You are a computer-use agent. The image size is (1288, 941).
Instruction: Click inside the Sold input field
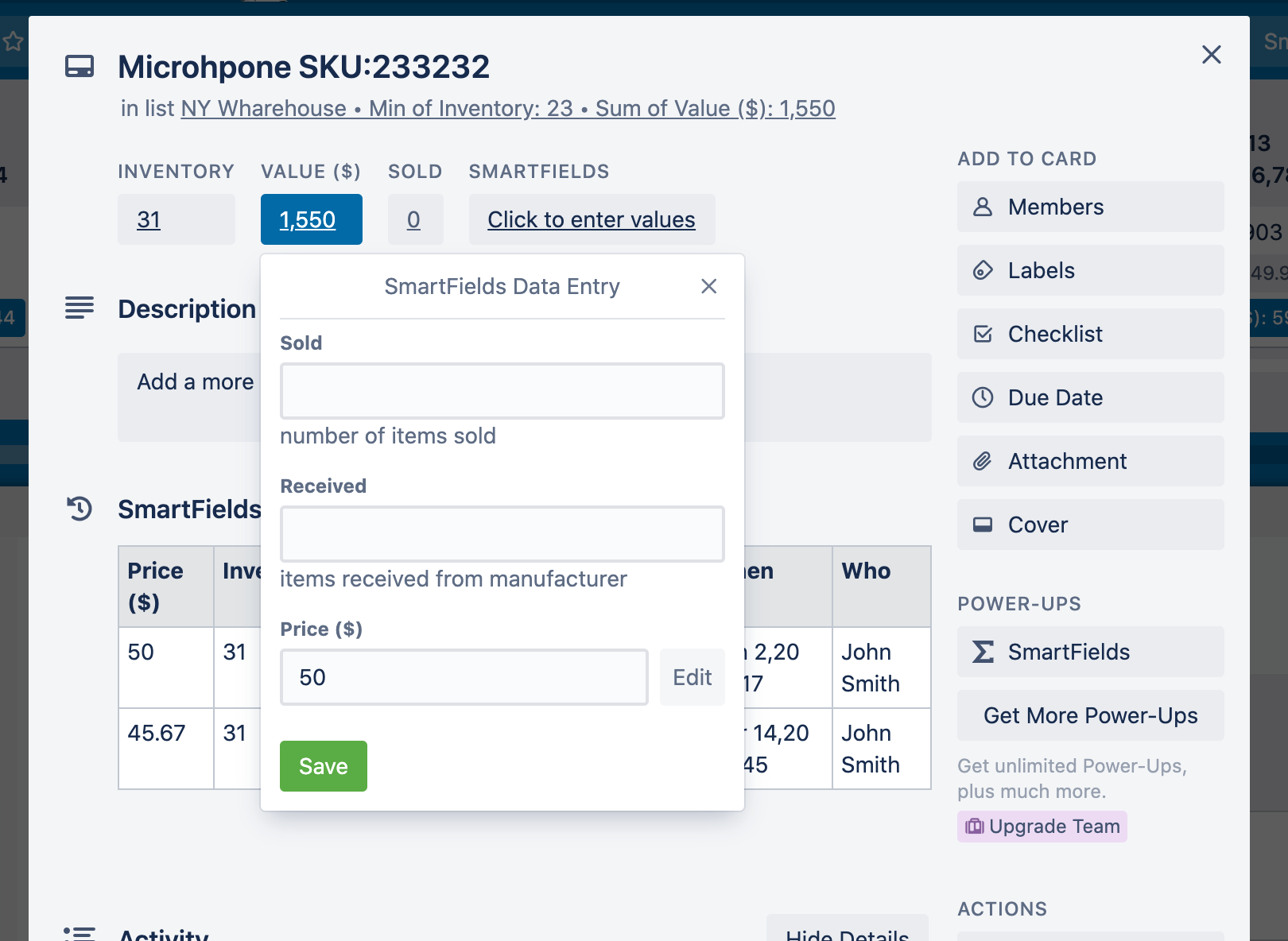coord(502,390)
